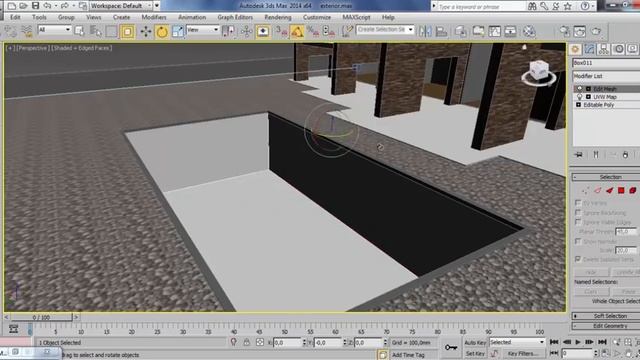This screenshot has height=360, width=640.
Task: Save the scene with the floppy icon
Action: click(36, 6)
